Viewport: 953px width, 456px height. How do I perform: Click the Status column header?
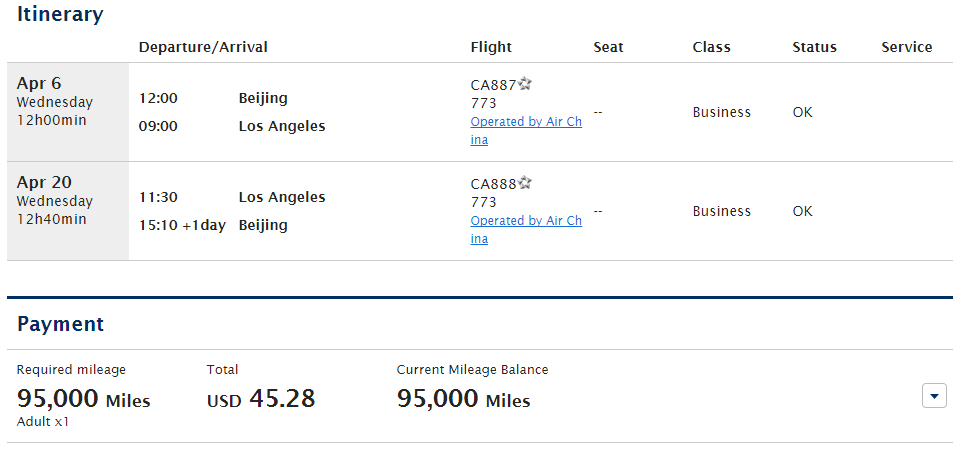[814, 47]
